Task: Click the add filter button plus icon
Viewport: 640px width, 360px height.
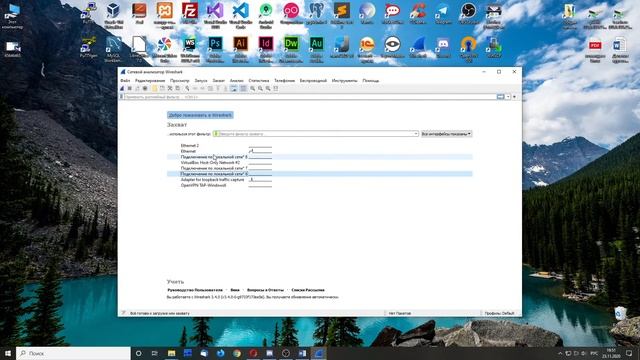Action: point(514,97)
